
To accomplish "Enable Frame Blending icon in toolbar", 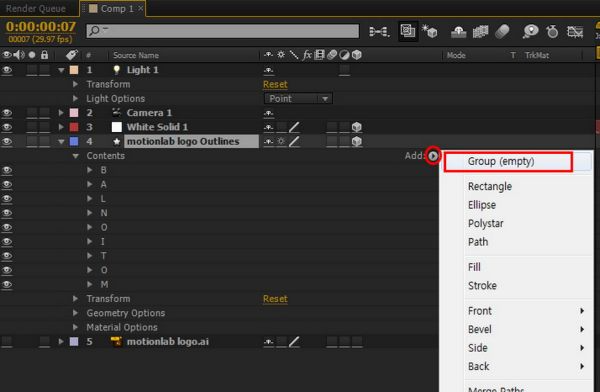I will (x=480, y=32).
